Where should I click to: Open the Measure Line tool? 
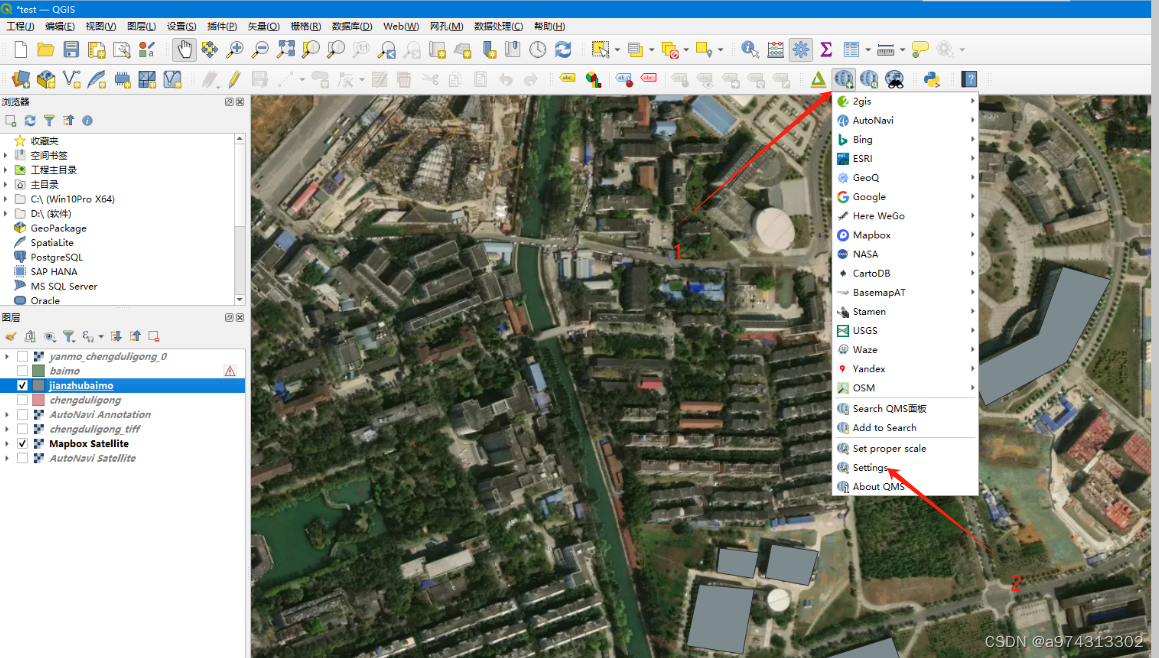point(884,48)
